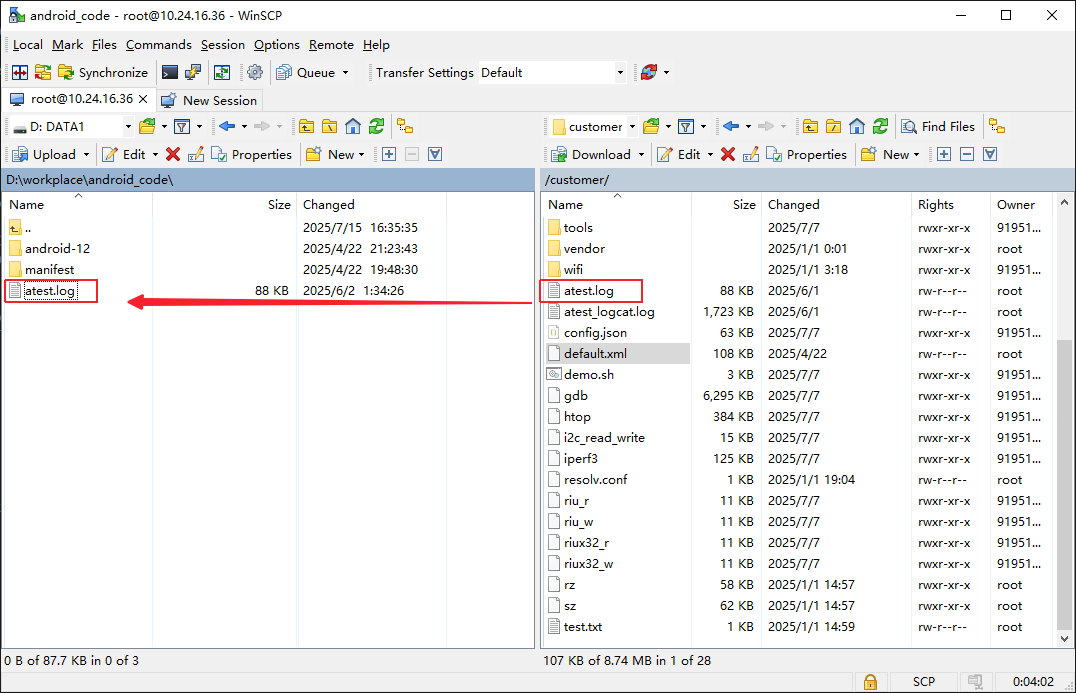Screen dimensions: 1076x693
Task: Switch to New Session tab
Action: click(x=209, y=100)
